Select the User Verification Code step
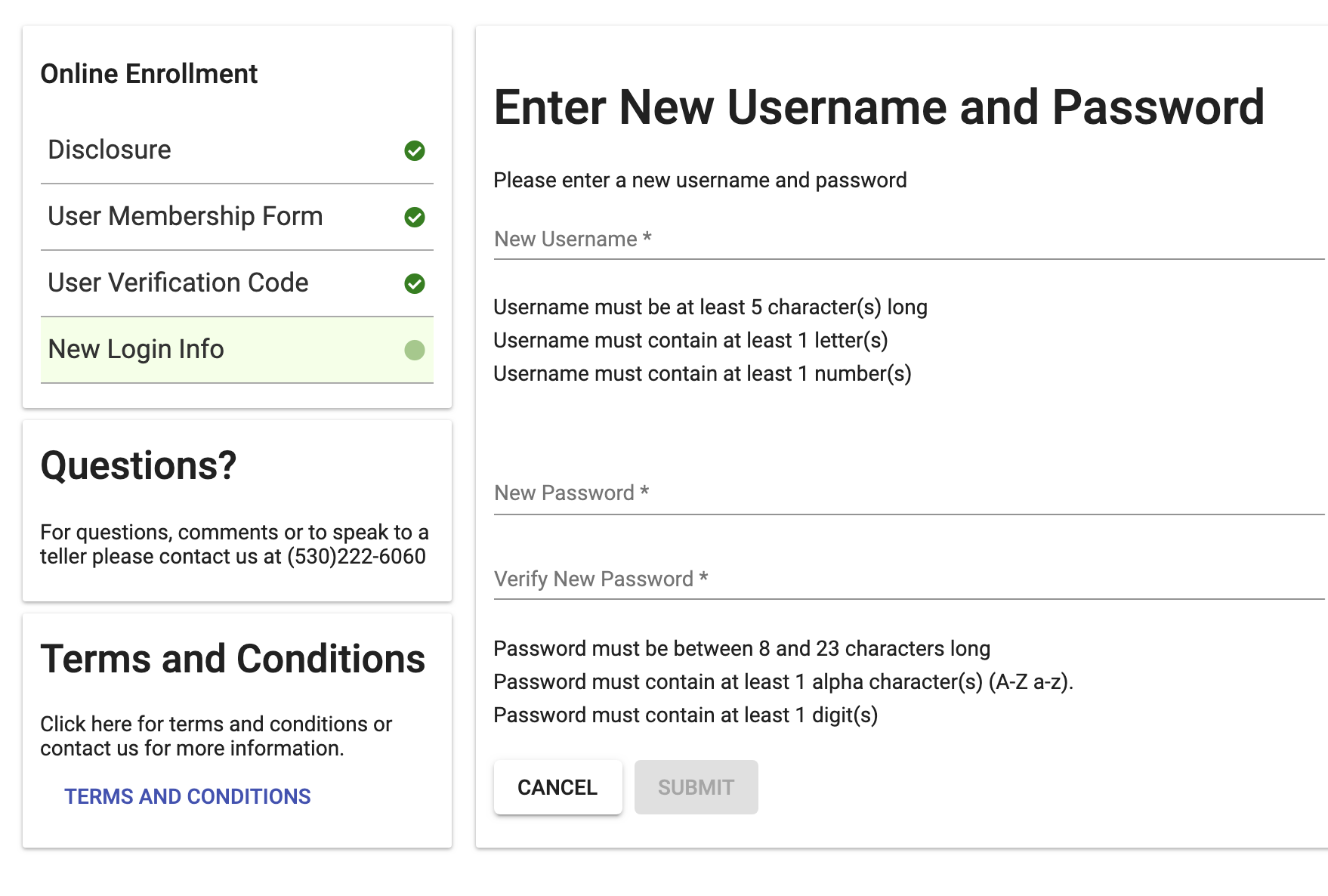This screenshot has width=1328, height=896. coord(237,283)
